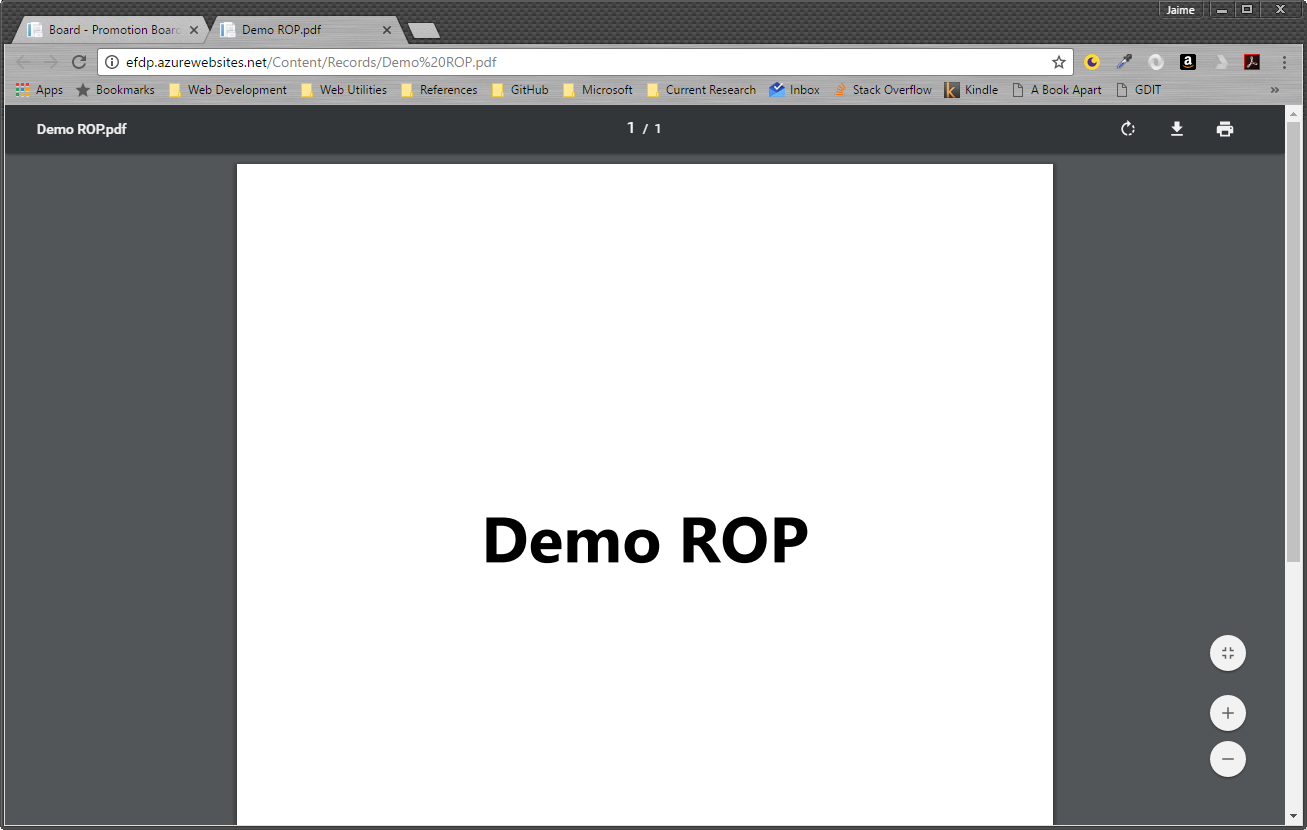Click the page number field in PDF toolbar
The width and height of the screenshot is (1307, 830).
tap(631, 128)
